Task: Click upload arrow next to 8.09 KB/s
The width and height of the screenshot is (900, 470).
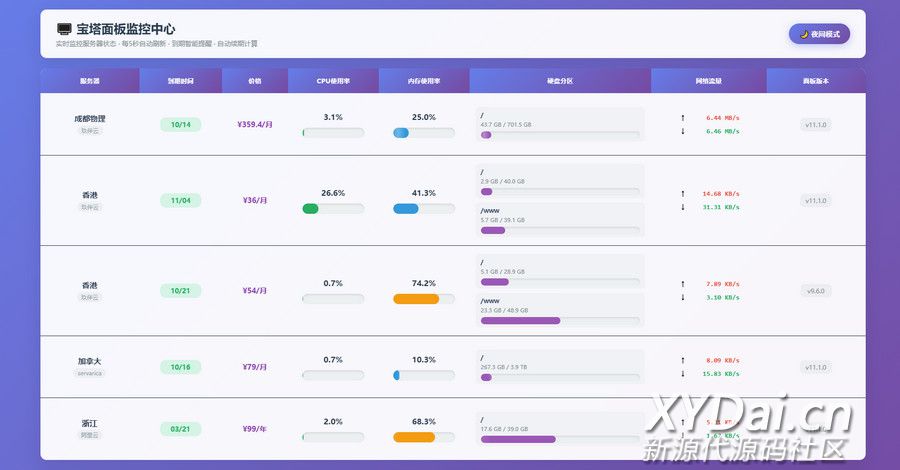Action: 683,360
